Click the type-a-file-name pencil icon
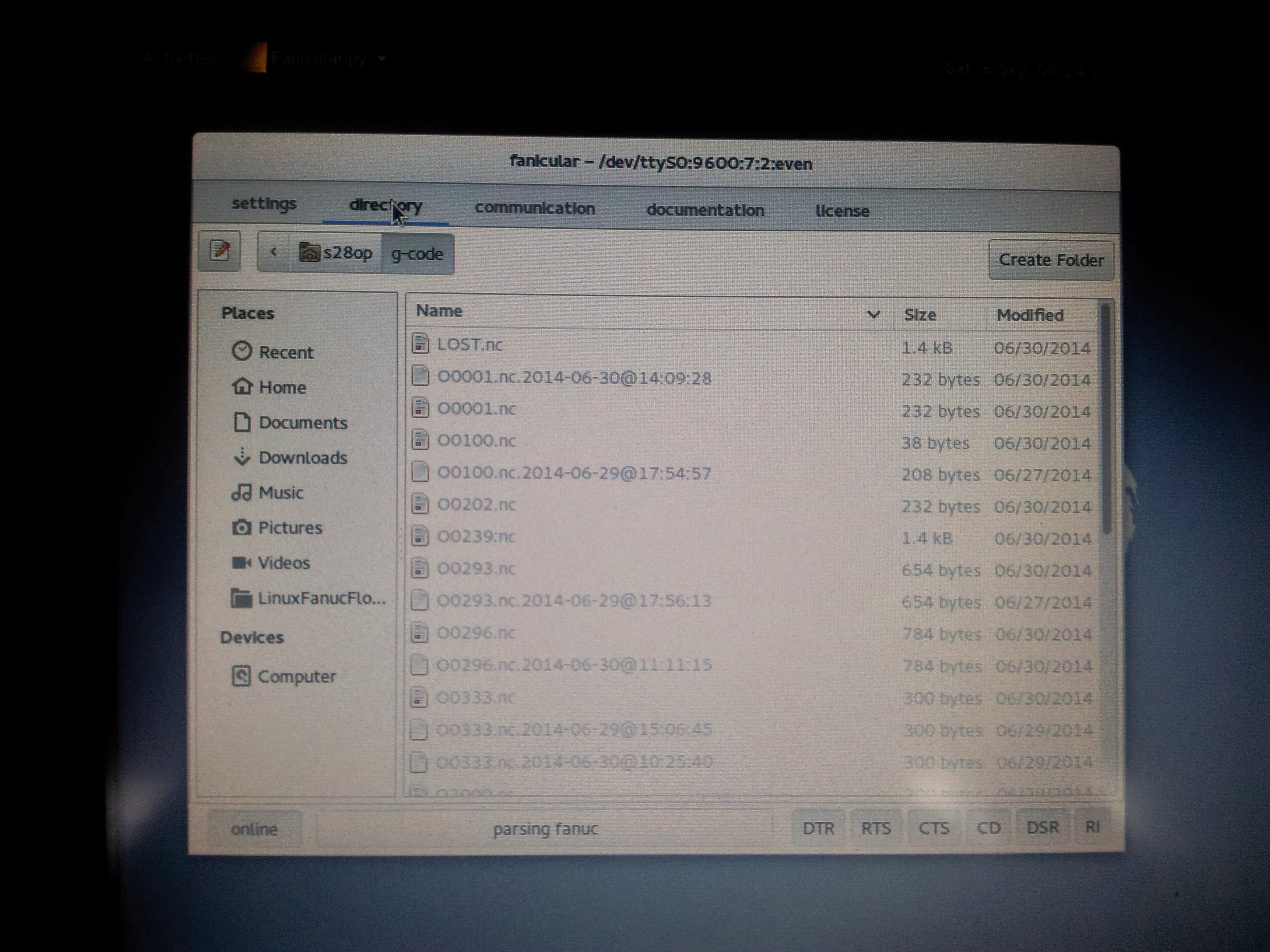Image resolution: width=1270 pixels, height=952 pixels. (x=219, y=251)
